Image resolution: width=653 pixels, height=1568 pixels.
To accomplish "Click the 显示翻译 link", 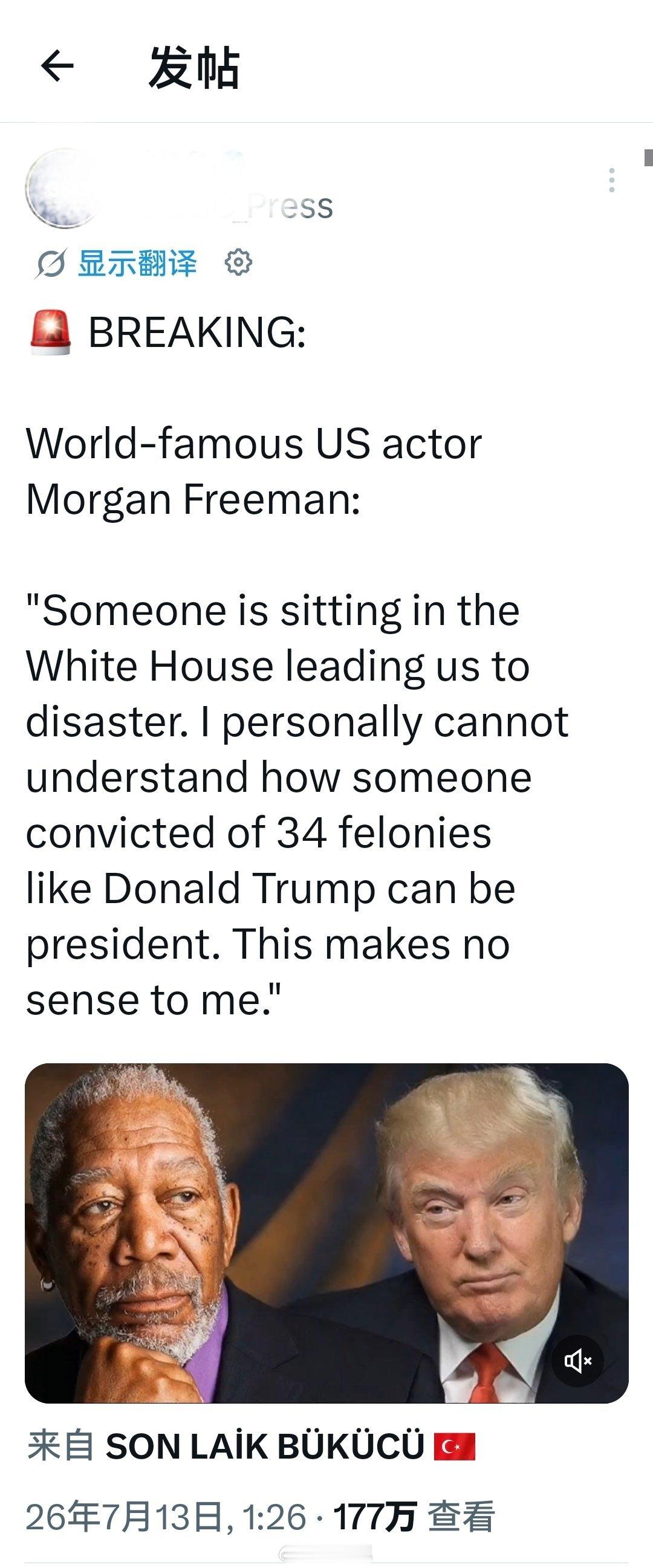I will click(x=137, y=264).
